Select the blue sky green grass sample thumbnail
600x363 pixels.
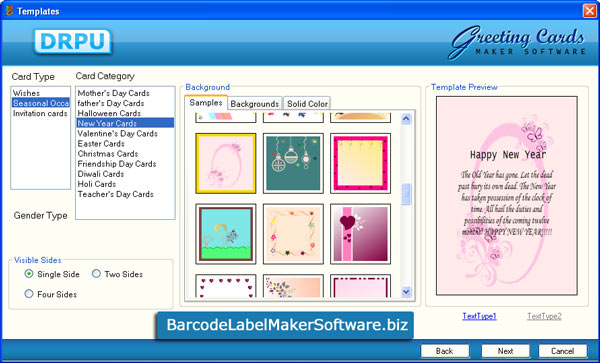(x=225, y=234)
